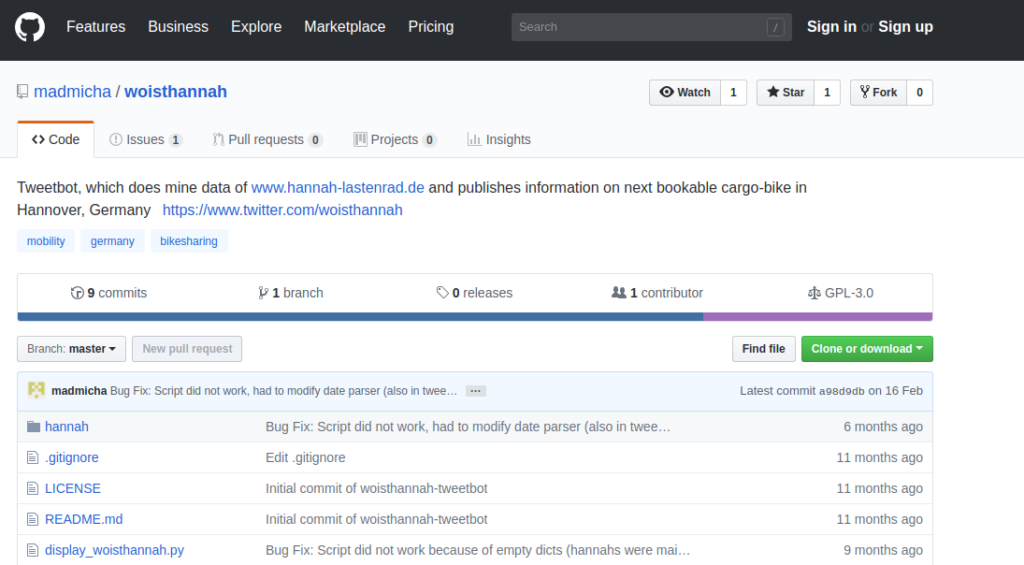The width and height of the screenshot is (1024, 565).
Task: Open madmicha author link in commit row
Action: point(79,391)
